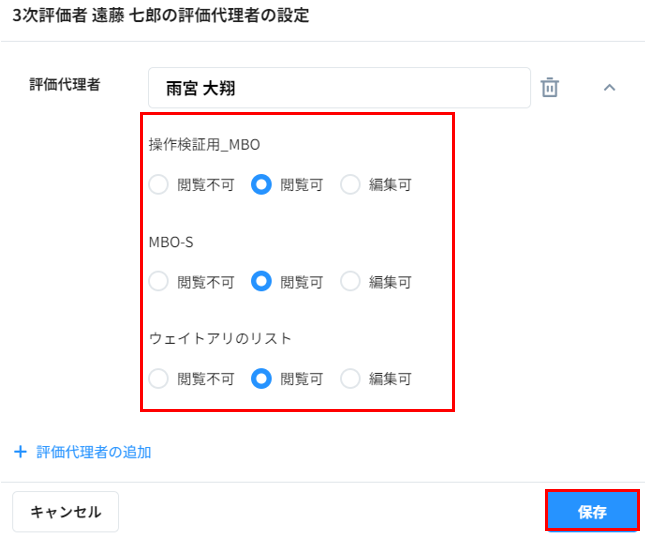Collapse the evaluation proxy section chevron
This screenshot has height=539, width=645.
609,88
